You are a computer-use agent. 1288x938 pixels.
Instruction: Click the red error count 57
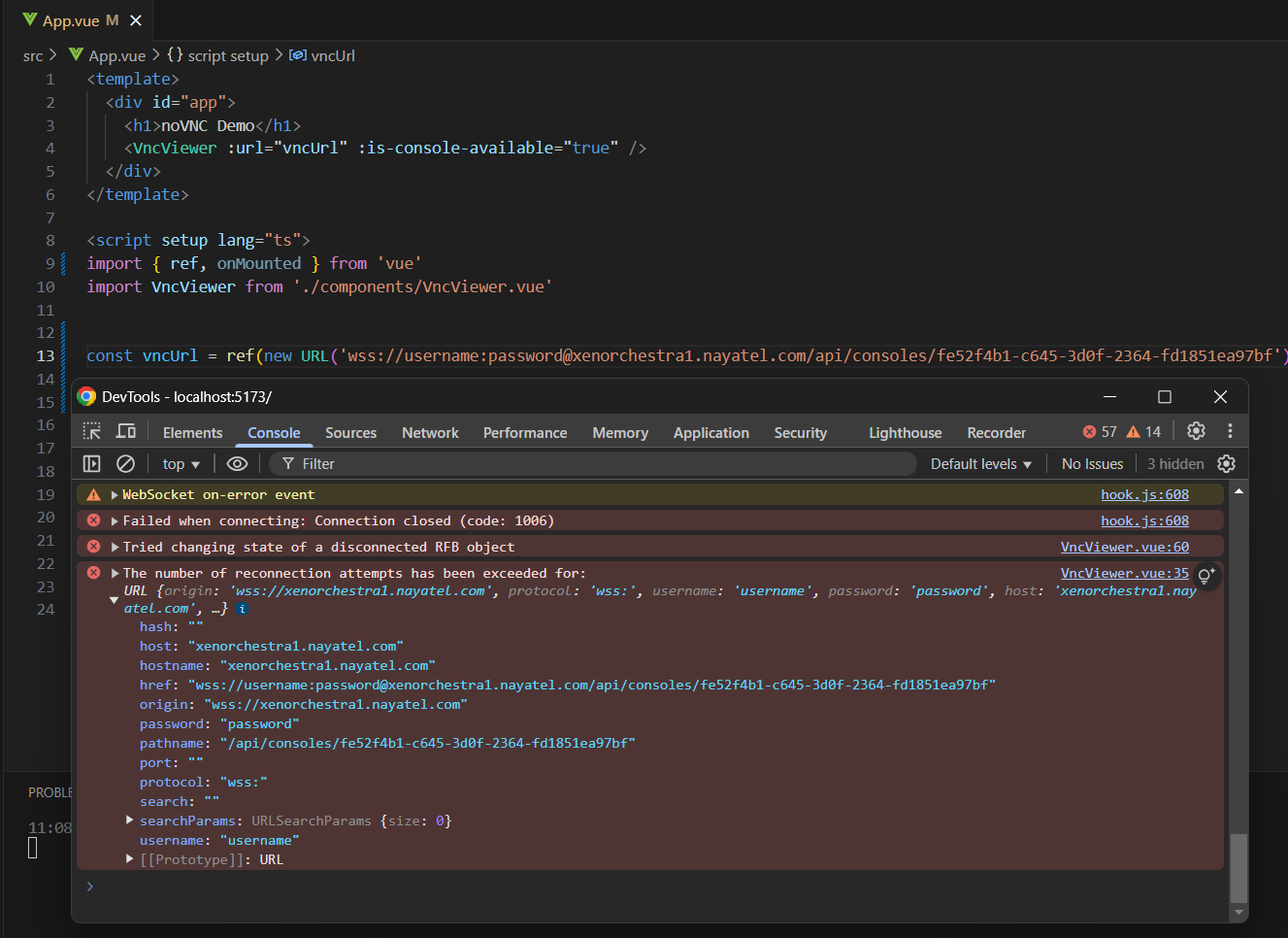tap(1100, 432)
